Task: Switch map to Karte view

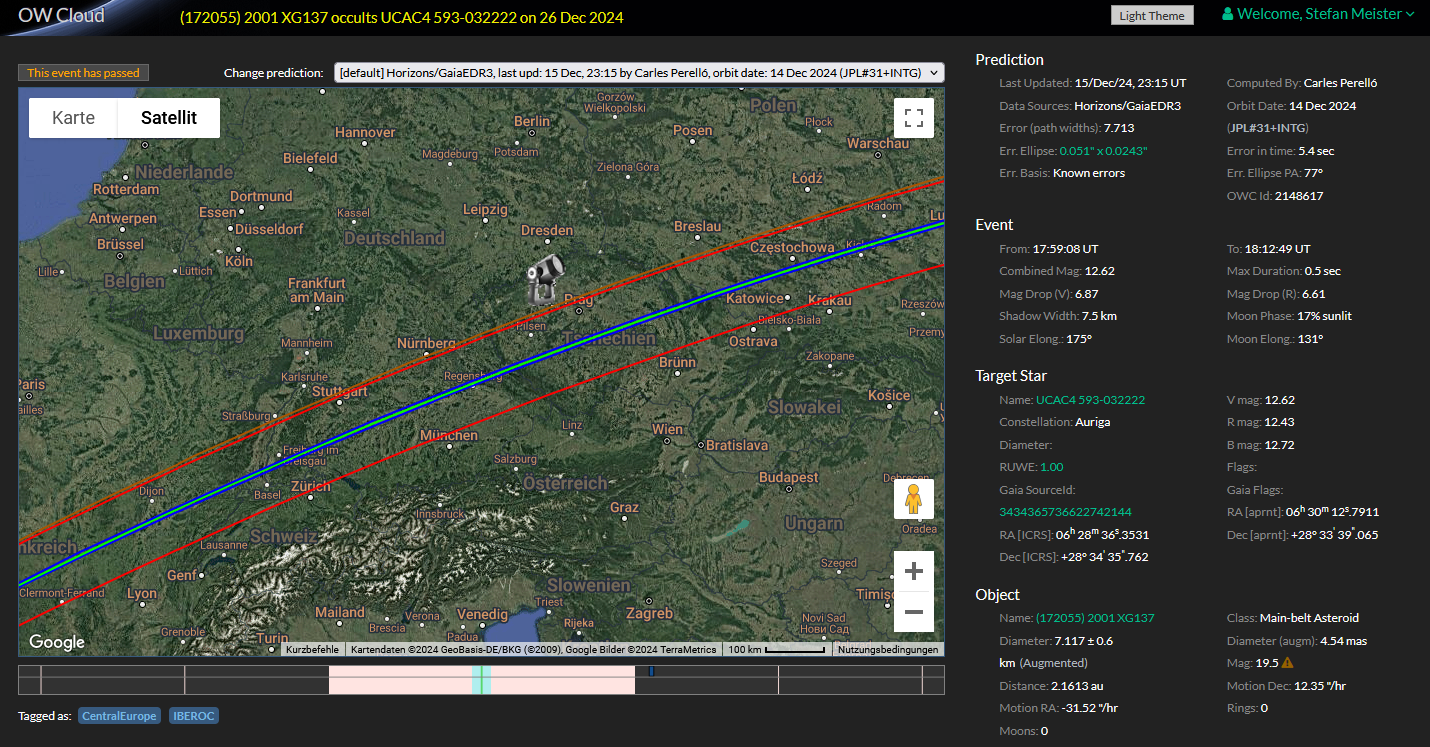Action: 73,118
